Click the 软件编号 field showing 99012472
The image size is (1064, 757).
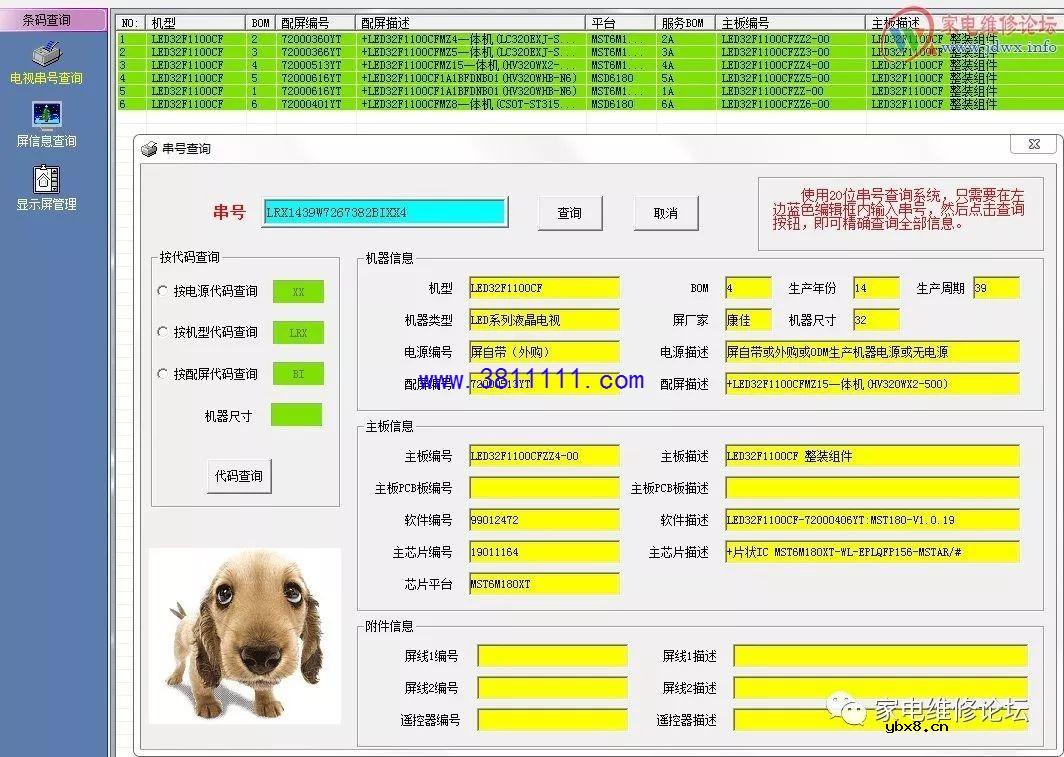[544, 520]
